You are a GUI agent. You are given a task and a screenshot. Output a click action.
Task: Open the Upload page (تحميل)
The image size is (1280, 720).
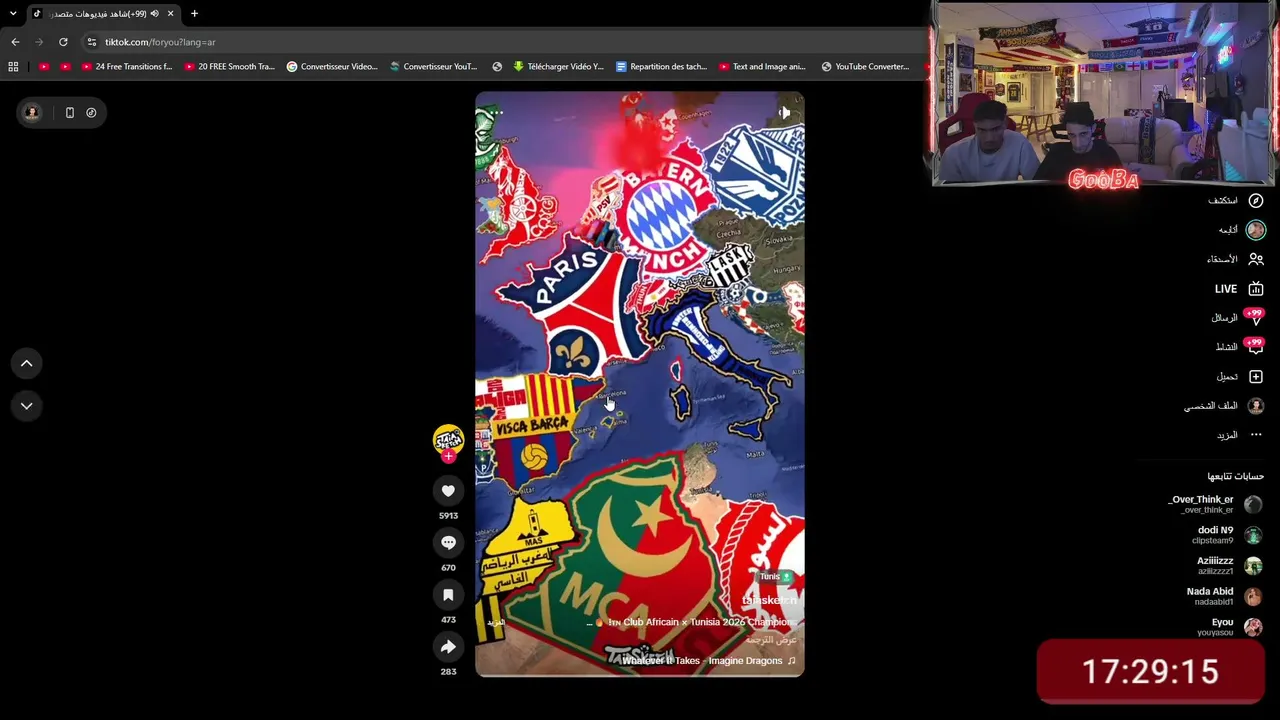tap(1240, 376)
